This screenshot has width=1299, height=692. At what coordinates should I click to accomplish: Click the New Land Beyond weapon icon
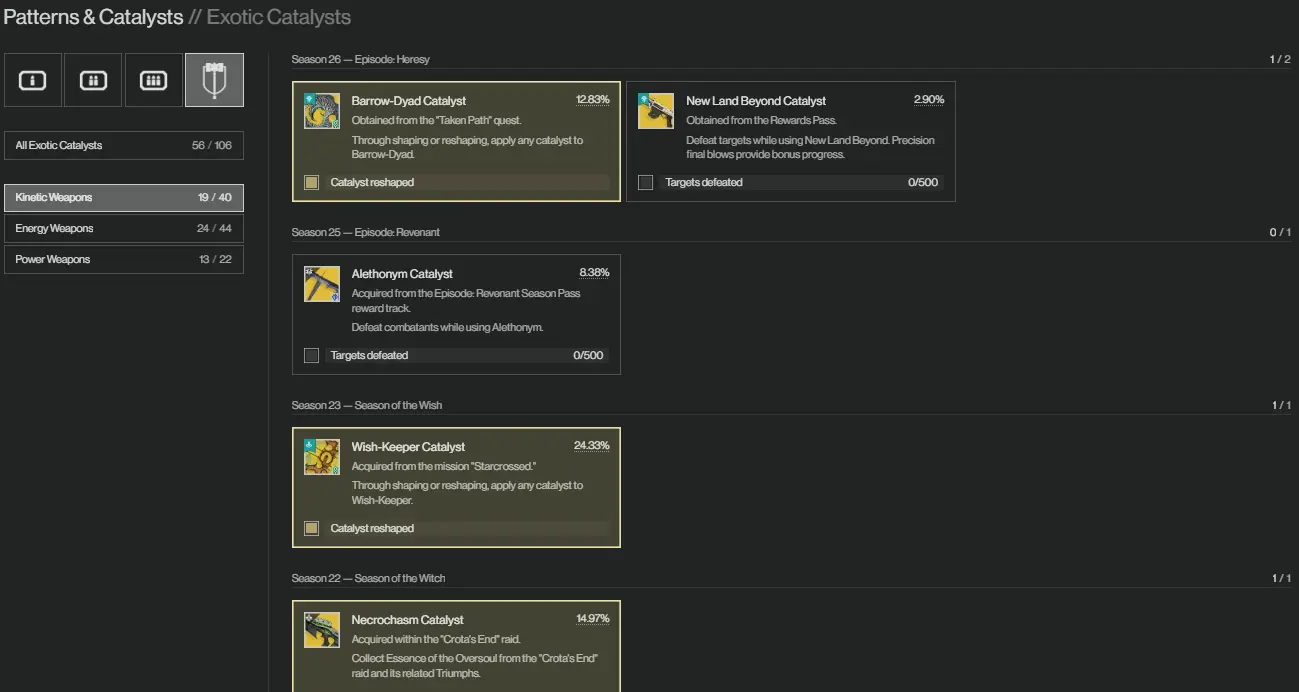pos(656,111)
